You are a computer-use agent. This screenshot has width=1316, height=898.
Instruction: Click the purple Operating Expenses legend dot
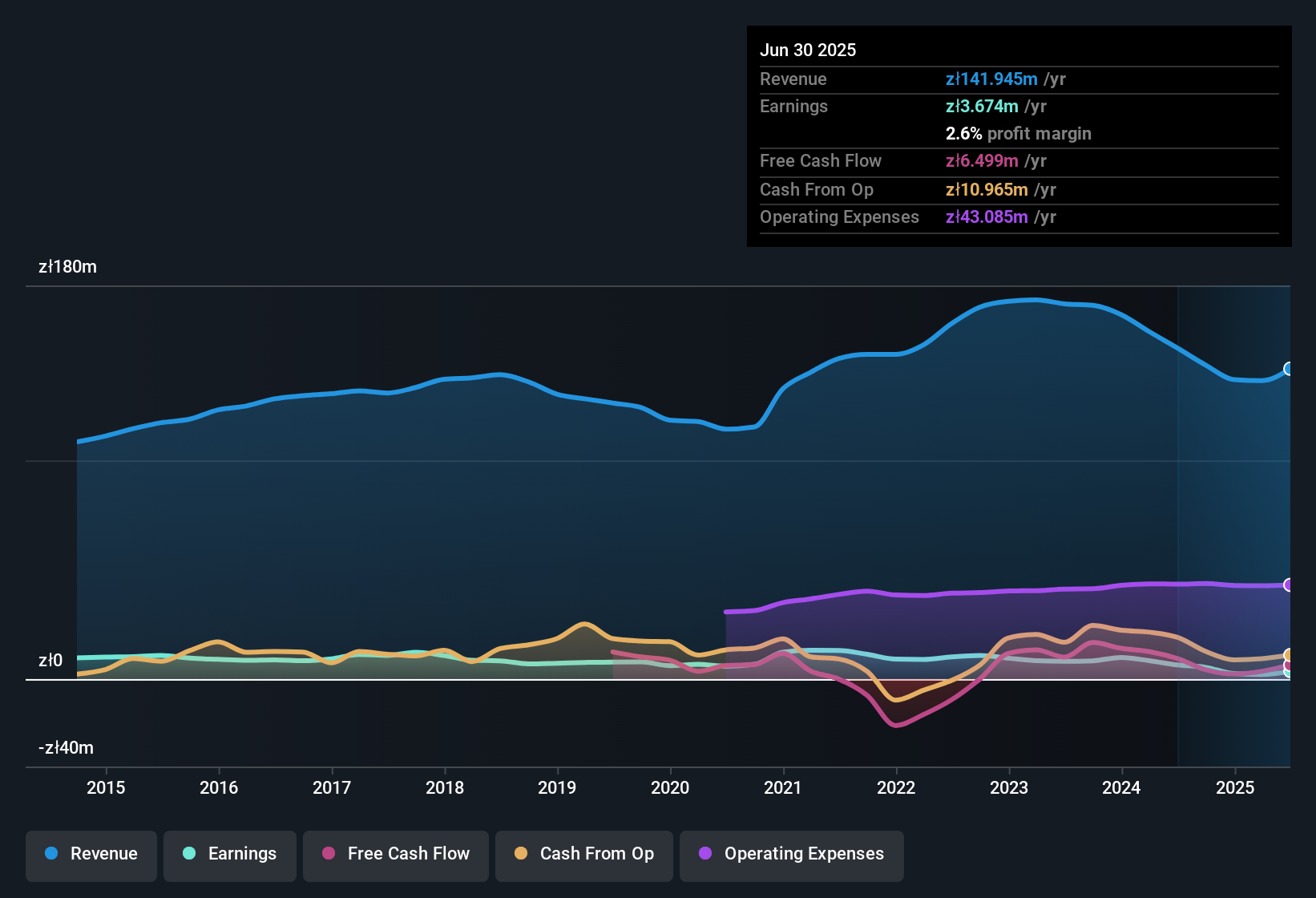[705, 854]
